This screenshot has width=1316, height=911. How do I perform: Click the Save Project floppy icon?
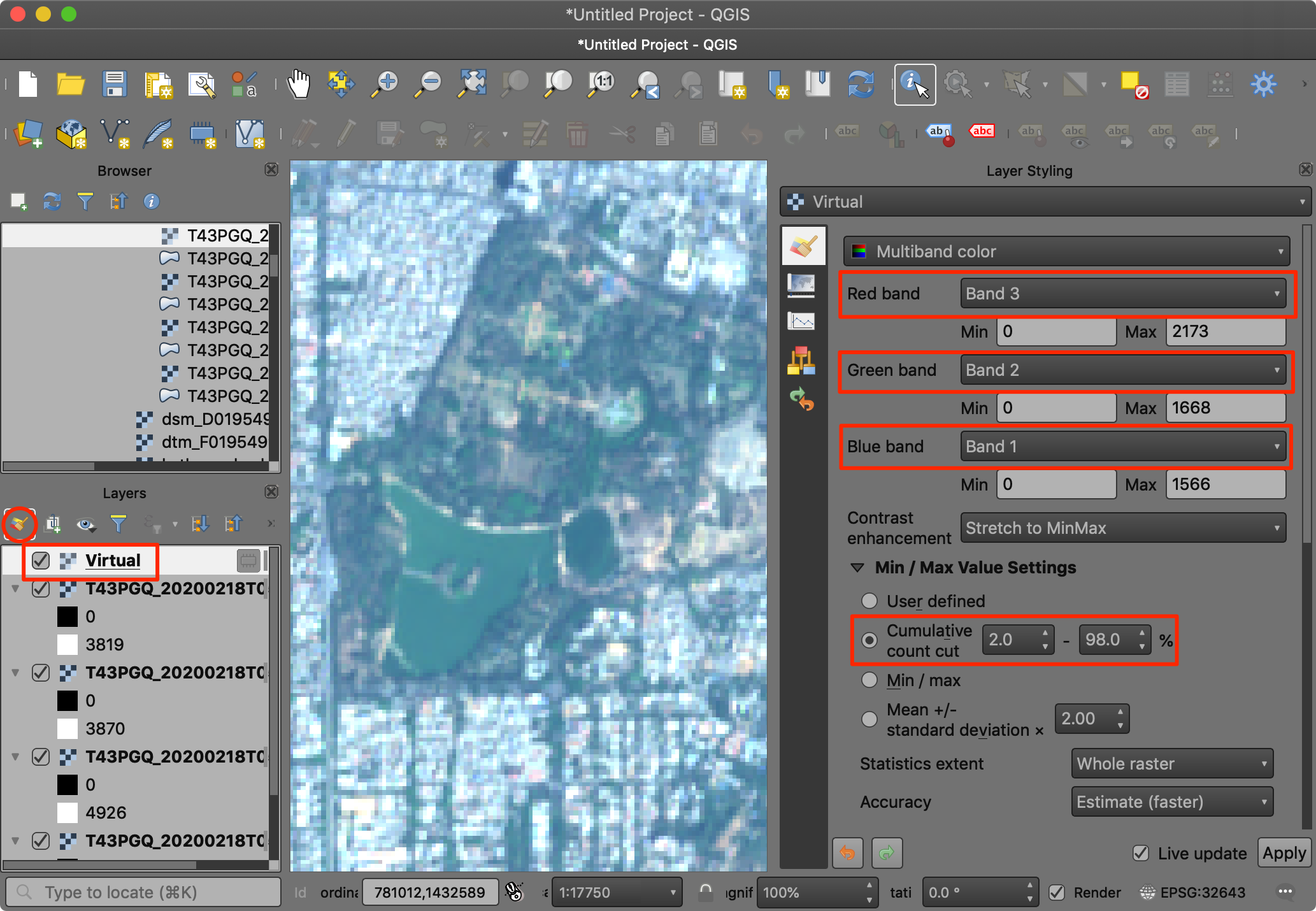(x=115, y=84)
